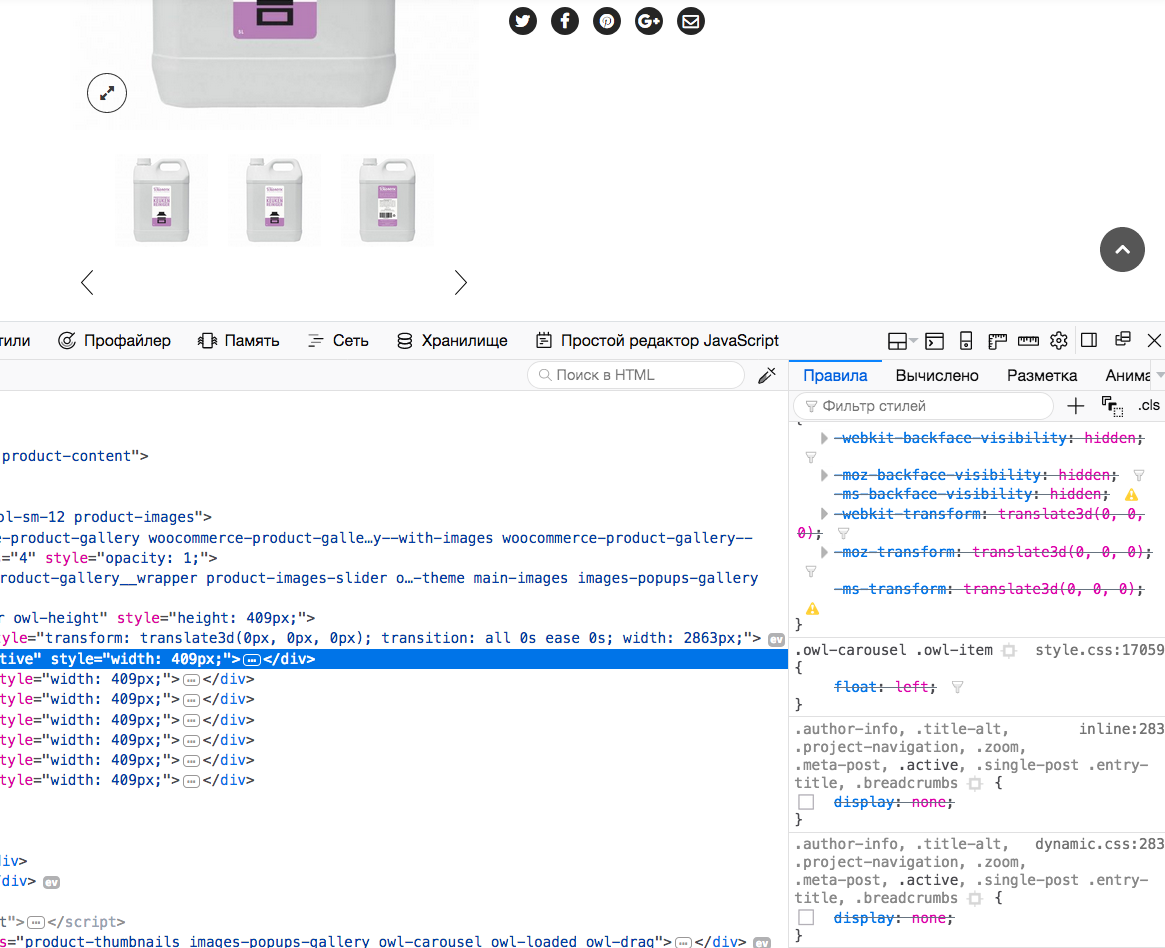Open the frame selection dropdown in the toolbox

pos(903,341)
